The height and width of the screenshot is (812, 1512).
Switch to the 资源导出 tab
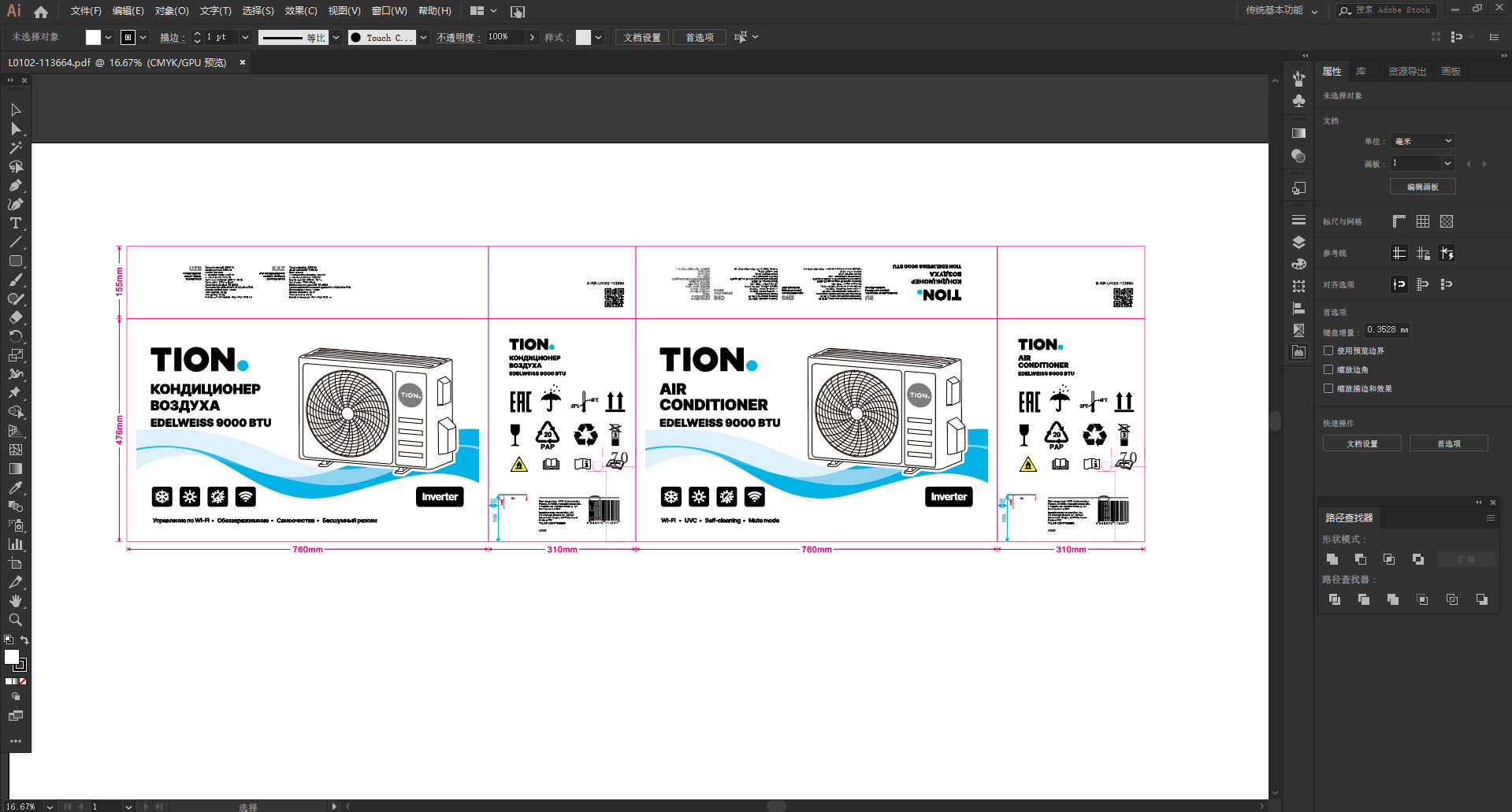(1407, 71)
